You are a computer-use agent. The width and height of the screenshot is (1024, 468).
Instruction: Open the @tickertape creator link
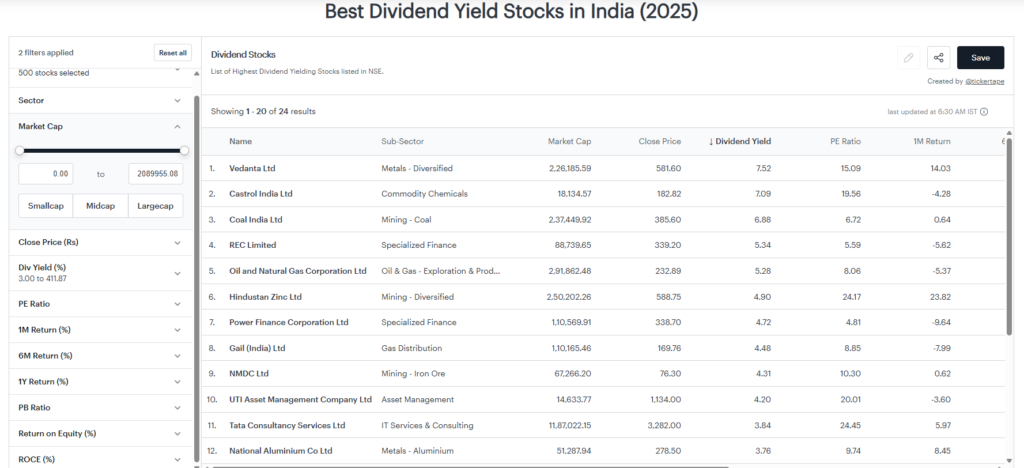[x=984, y=81]
